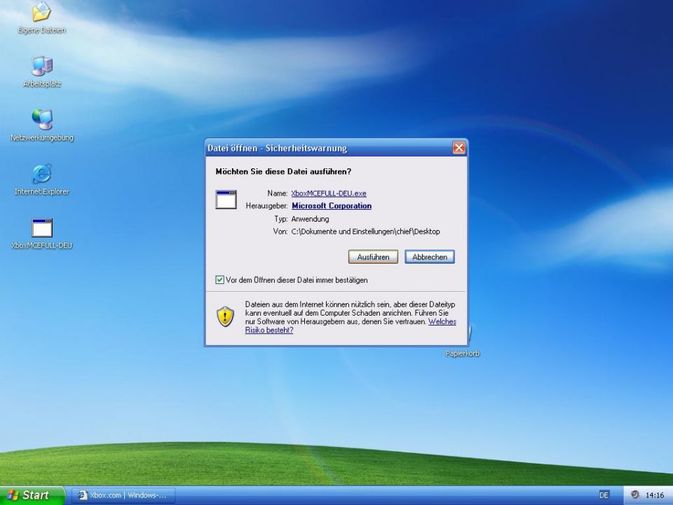The height and width of the screenshot is (505, 673).
Task: Click the Abbrechen button
Action: pos(430,257)
